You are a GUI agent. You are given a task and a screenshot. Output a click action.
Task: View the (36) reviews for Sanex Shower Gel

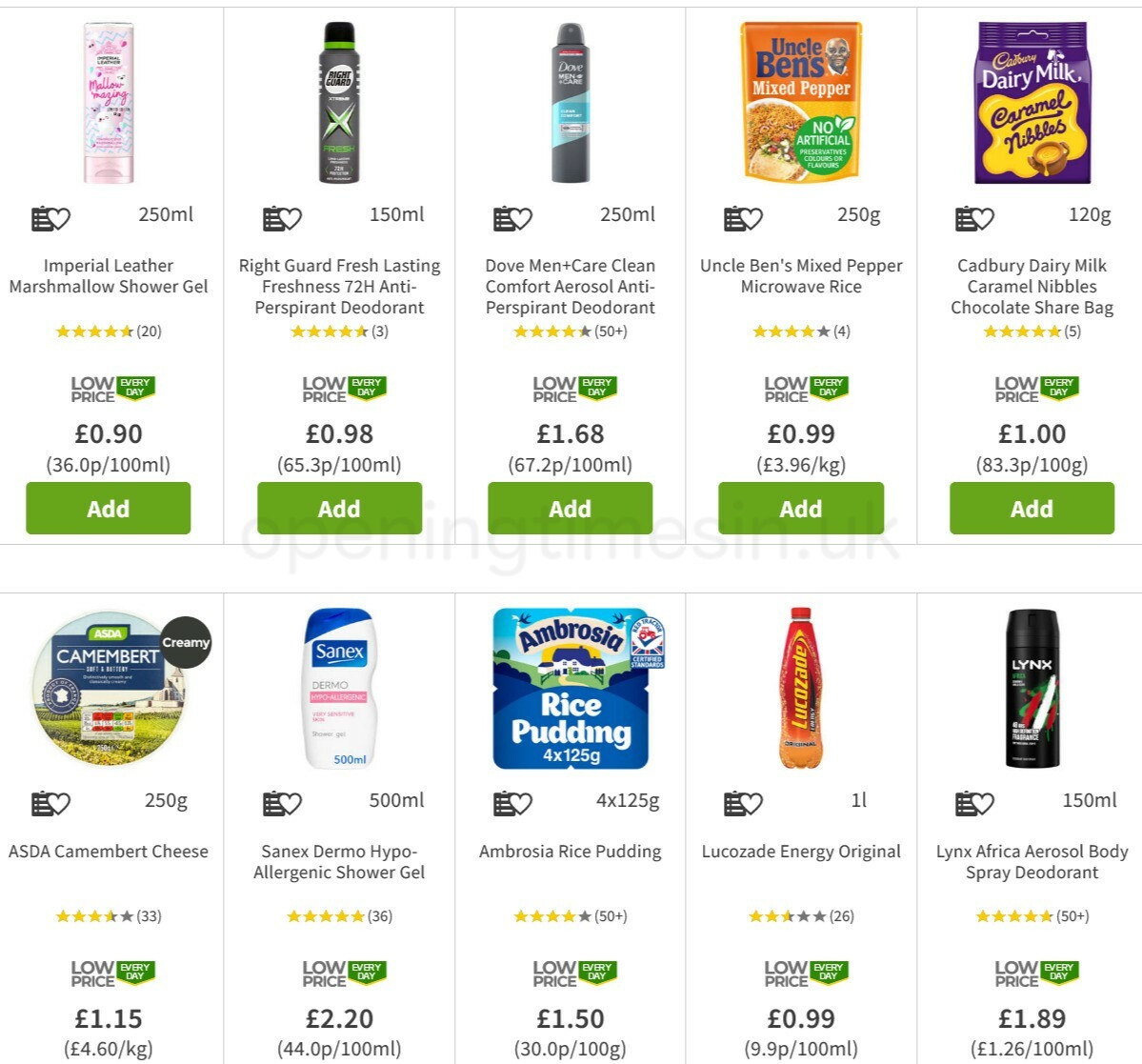379,916
